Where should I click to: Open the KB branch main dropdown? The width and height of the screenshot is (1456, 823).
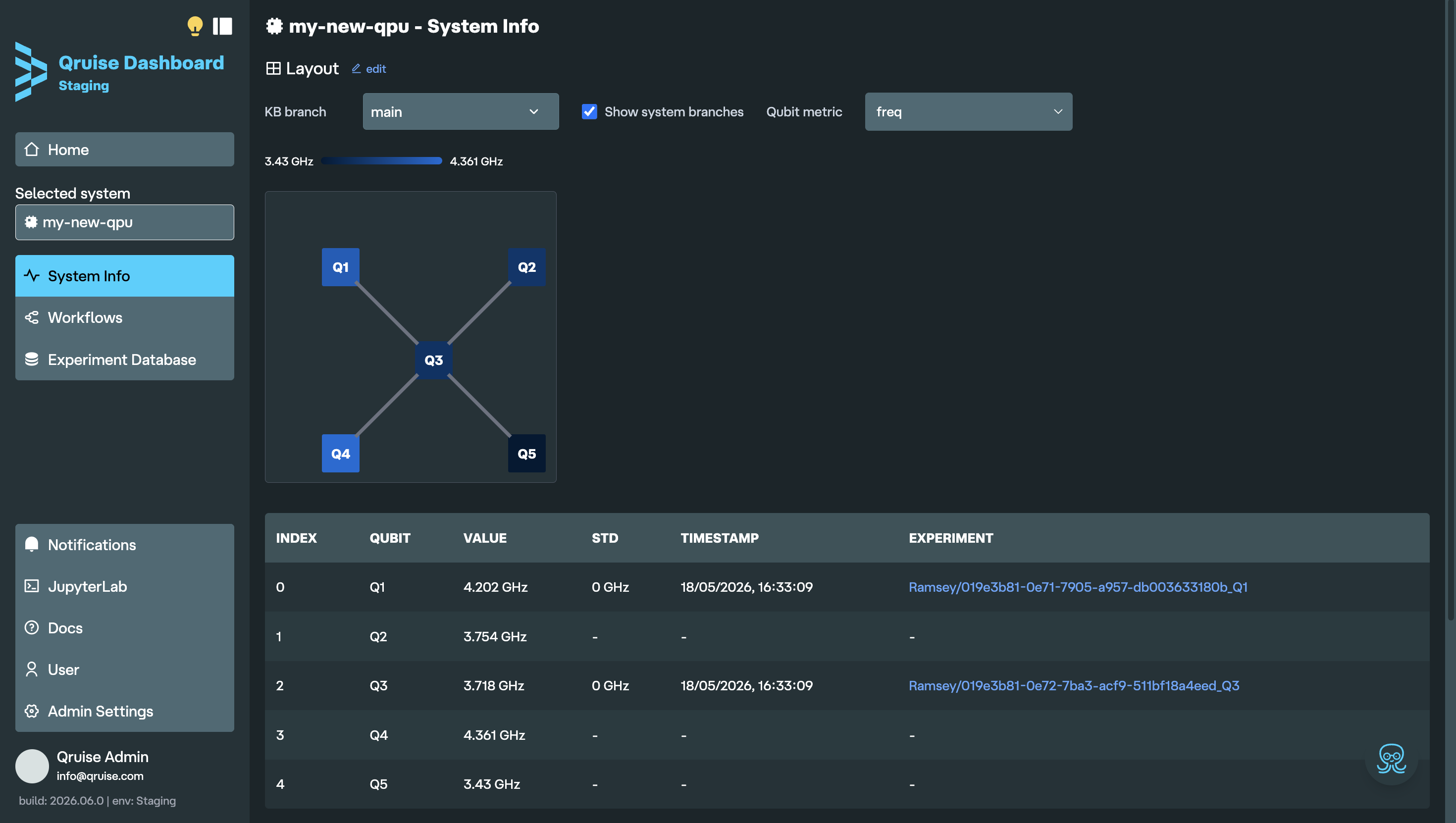[x=461, y=111]
